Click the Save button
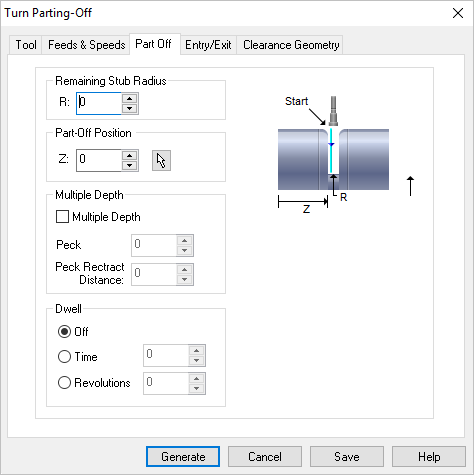Viewport: 474px width, 475px height. (347, 457)
